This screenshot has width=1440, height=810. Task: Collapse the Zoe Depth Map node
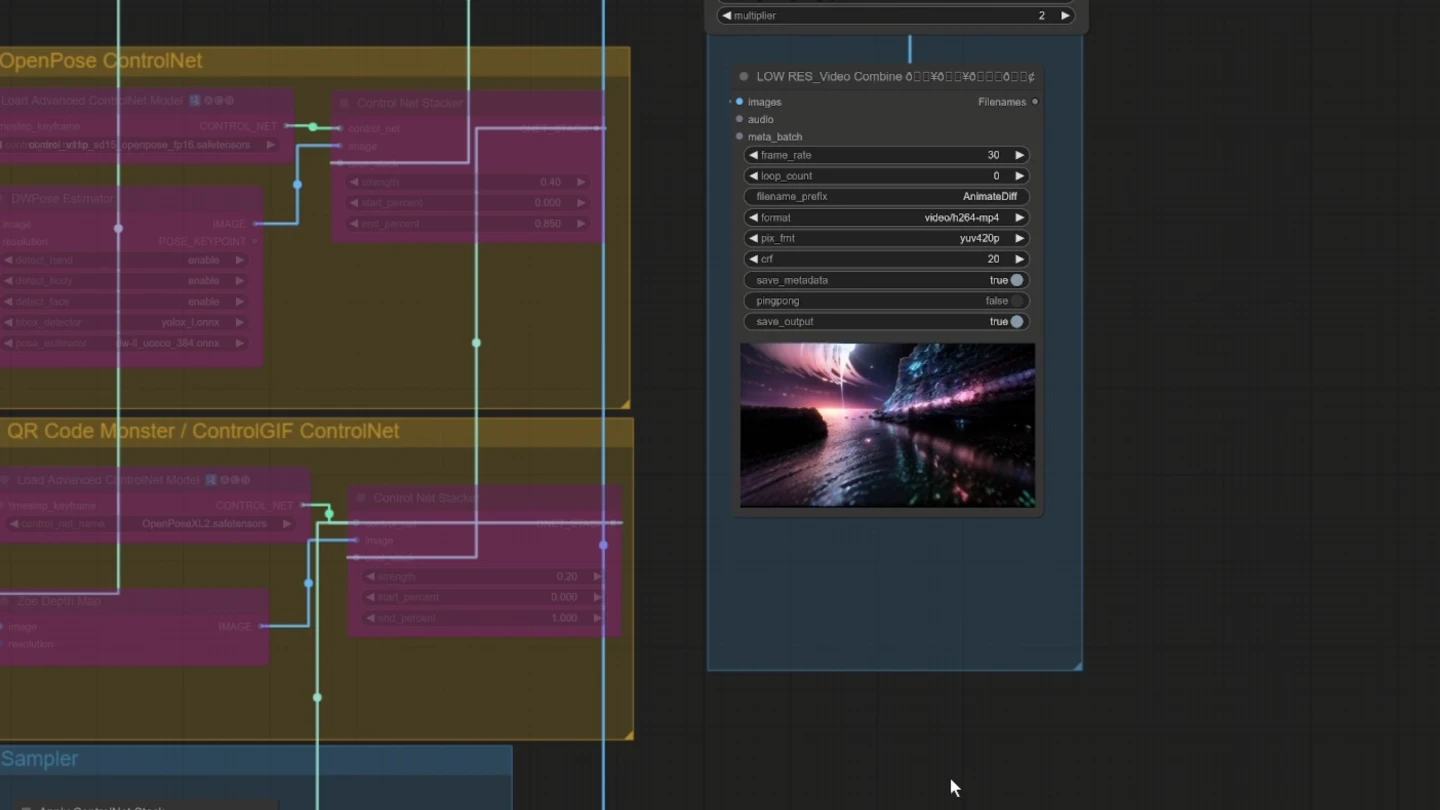tap(5, 601)
